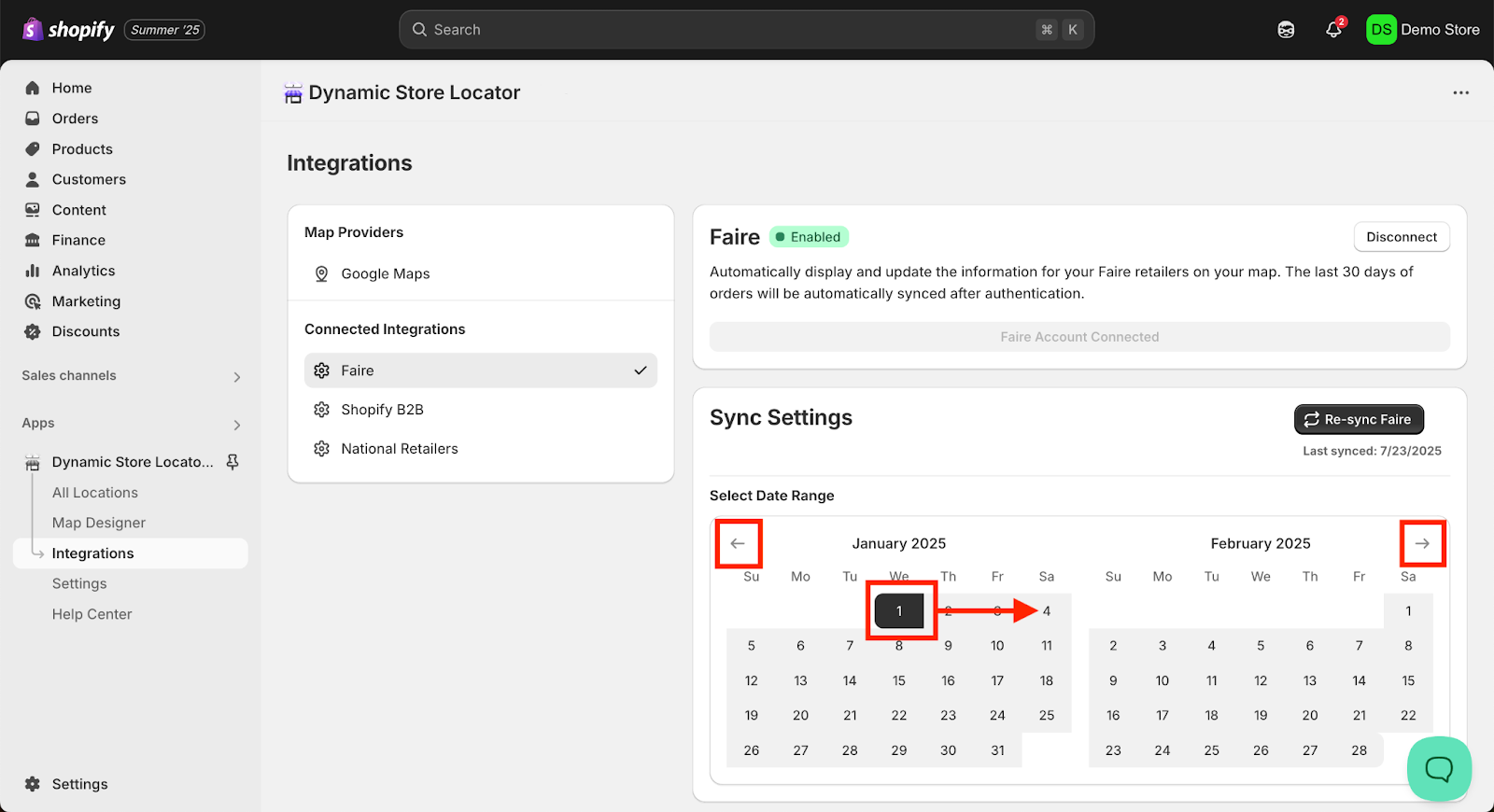Click the Finance bank icon

[33, 240]
